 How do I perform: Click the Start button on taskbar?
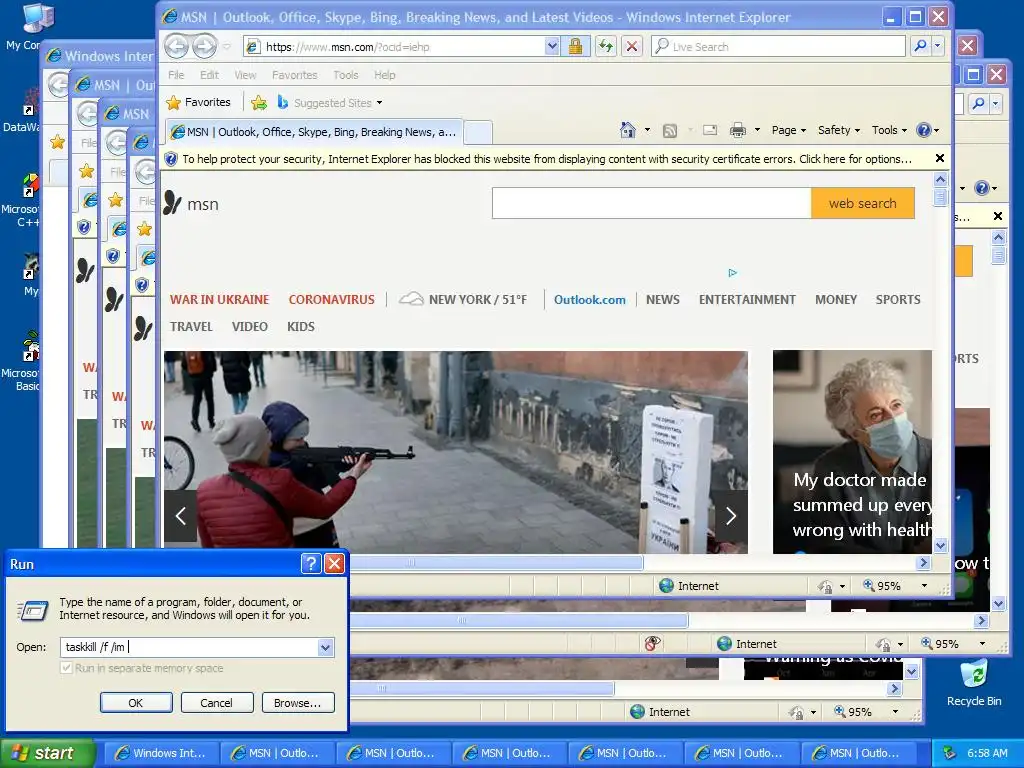(47, 753)
